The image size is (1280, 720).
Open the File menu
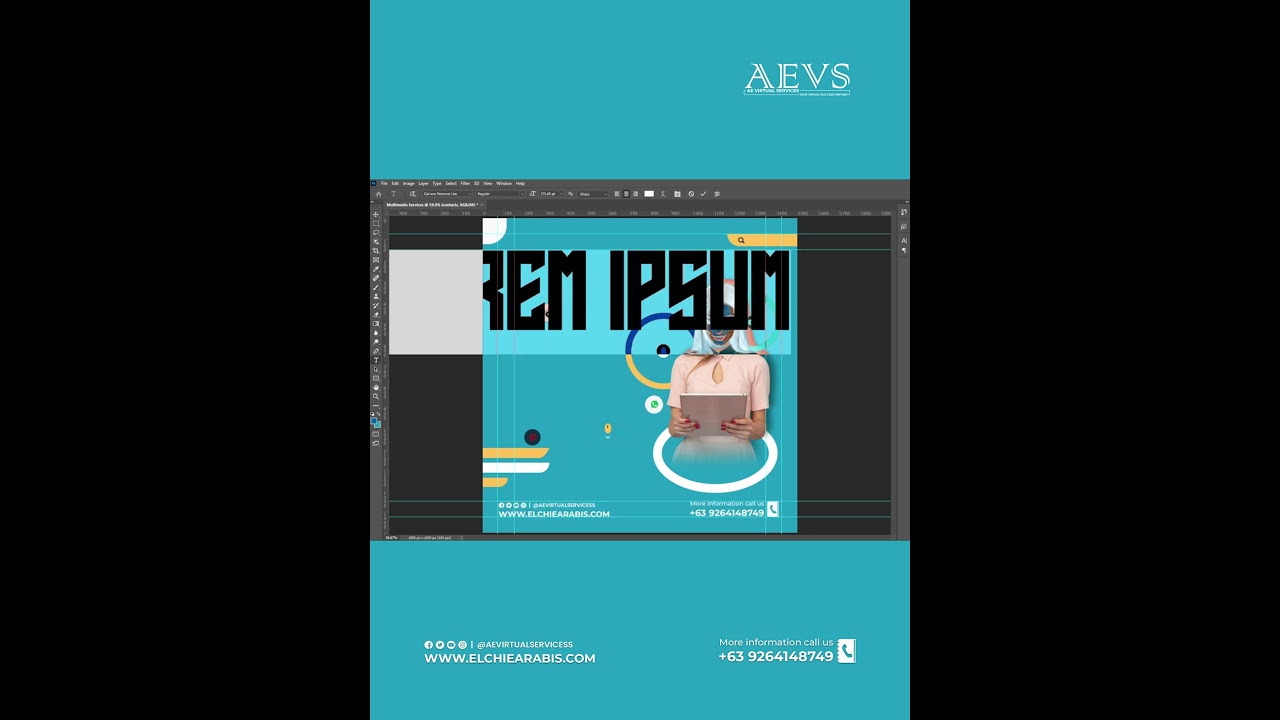click(x=384, y=183)
